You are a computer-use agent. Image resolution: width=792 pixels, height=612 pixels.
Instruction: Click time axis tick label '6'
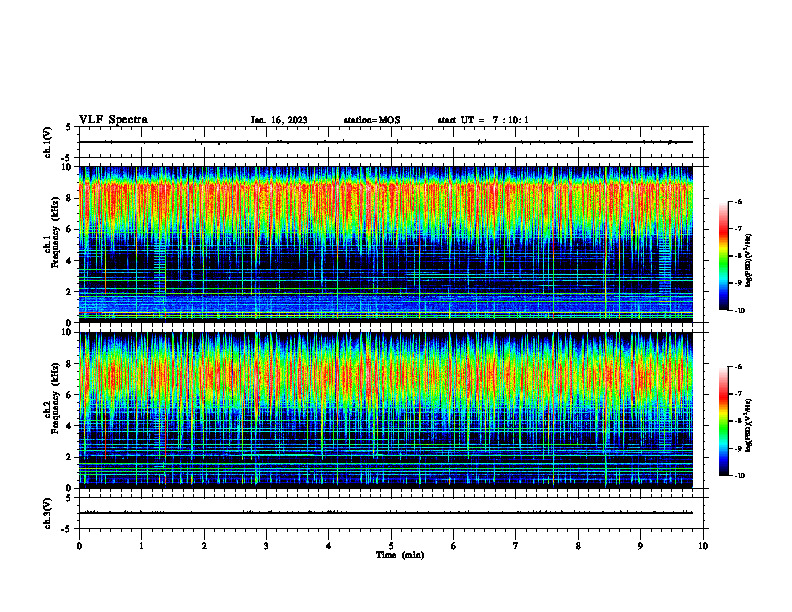click(454, 546)
